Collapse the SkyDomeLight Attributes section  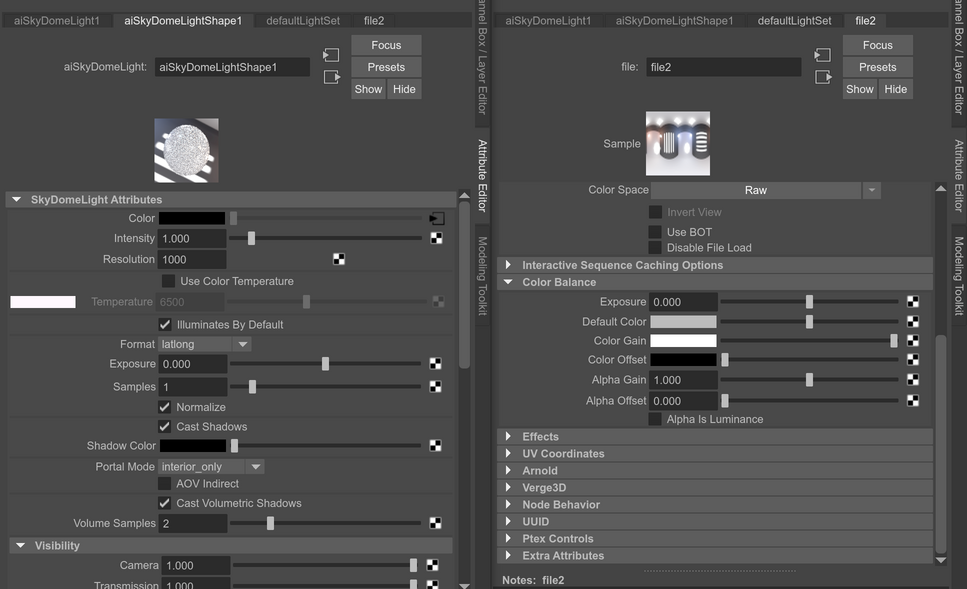pos(17,199)
